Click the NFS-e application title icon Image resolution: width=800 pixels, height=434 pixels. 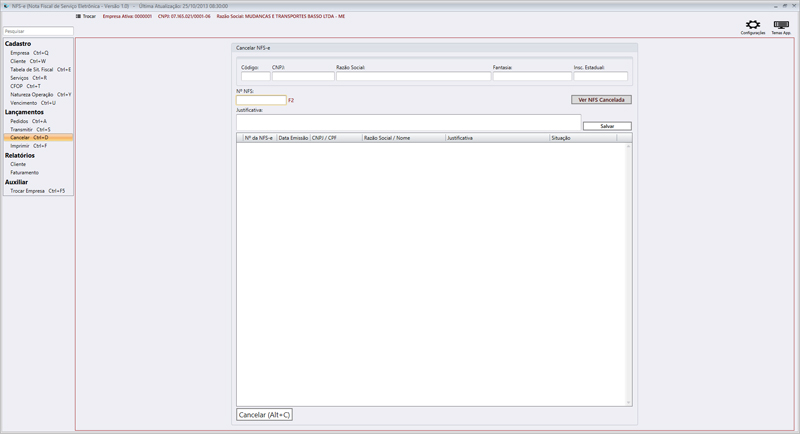click(6, 6)
